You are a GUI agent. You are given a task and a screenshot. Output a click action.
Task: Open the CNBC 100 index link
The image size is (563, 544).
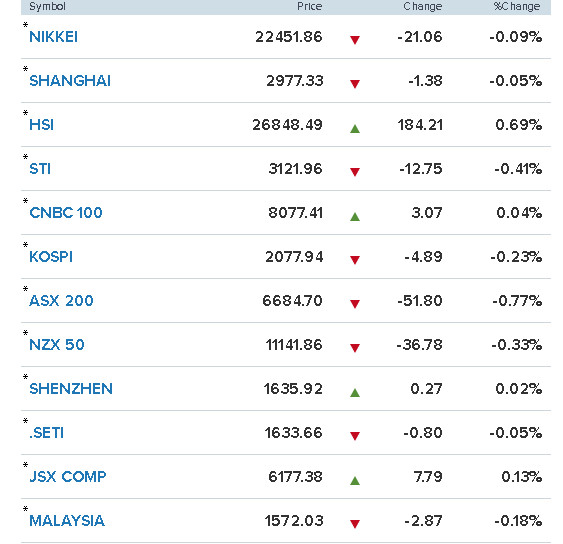(66, 213)
